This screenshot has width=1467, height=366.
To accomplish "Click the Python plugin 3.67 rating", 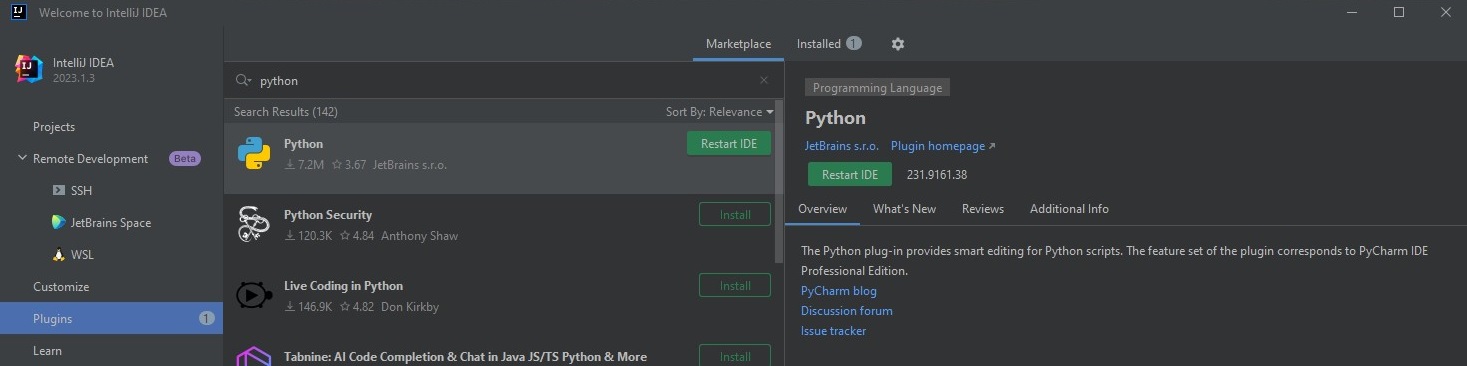I will click(349, 165).
